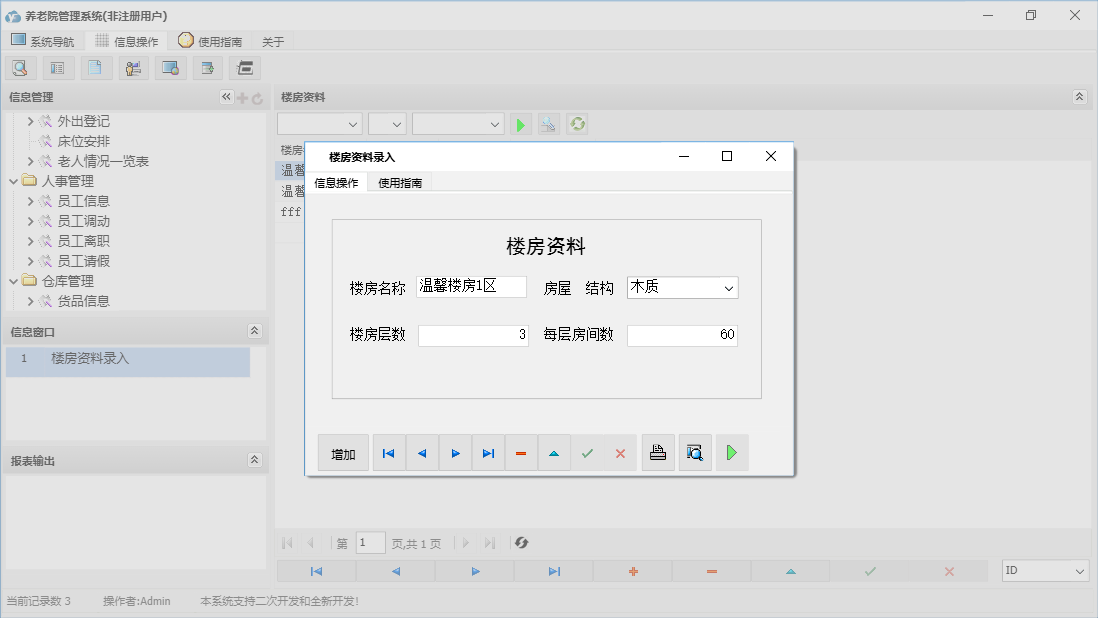Click the next-record arrow in the dialog
The image size is (1098, 618).
(x=455, y=452)
